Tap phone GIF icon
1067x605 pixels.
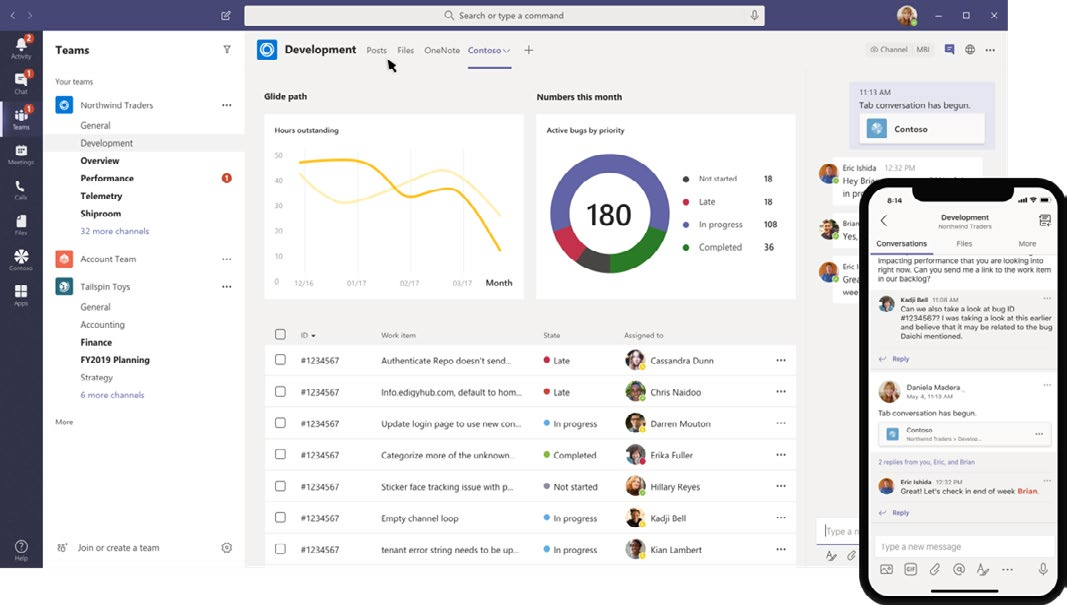tap(910, 569)
